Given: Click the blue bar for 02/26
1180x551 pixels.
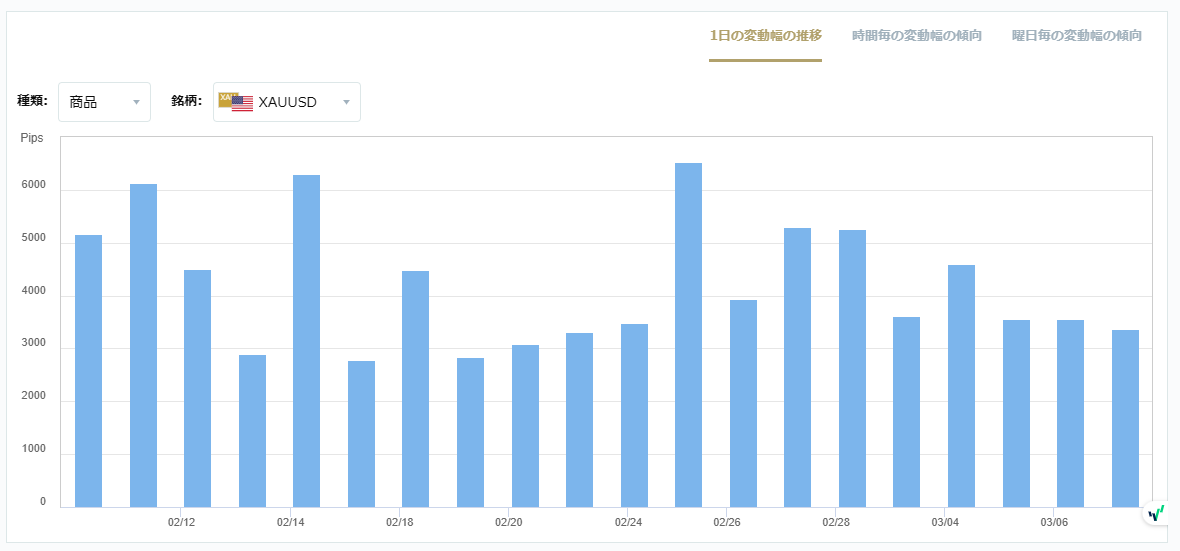Looking at the screenshot, I should 743,403.
